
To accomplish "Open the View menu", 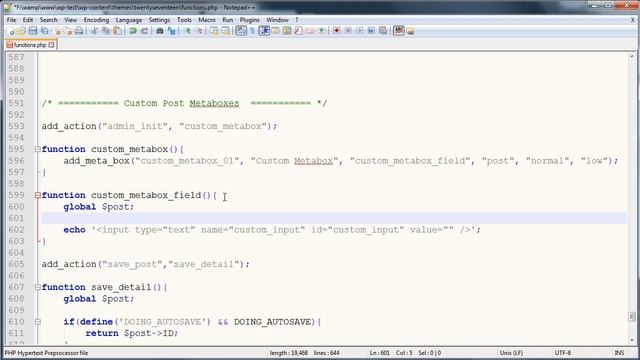I will coord(70,20).
